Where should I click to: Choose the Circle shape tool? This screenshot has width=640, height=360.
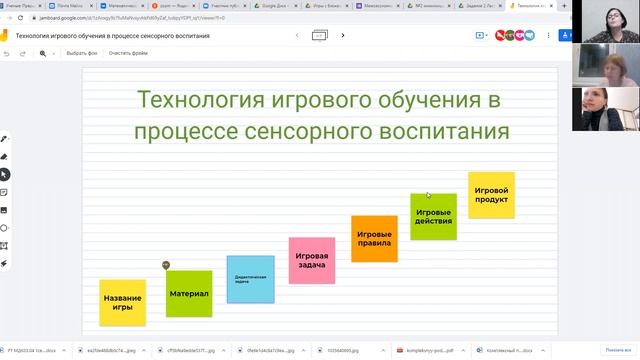[4, 228]
